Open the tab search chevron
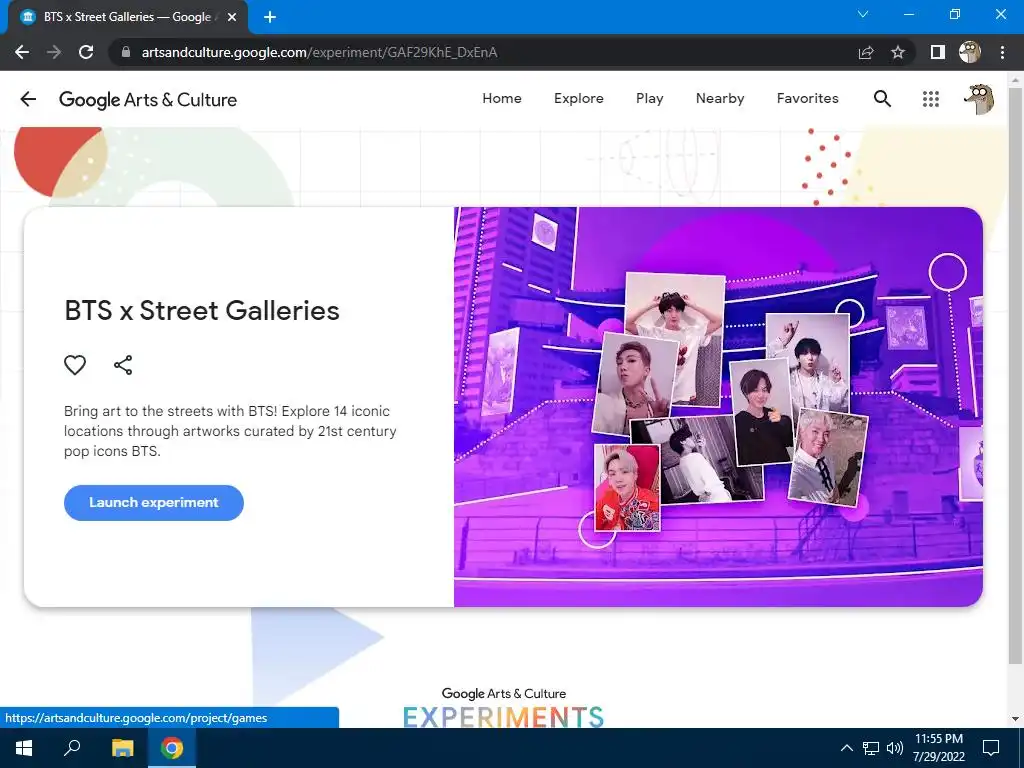This screenshot has width=1024, height=768. point(863,14)
